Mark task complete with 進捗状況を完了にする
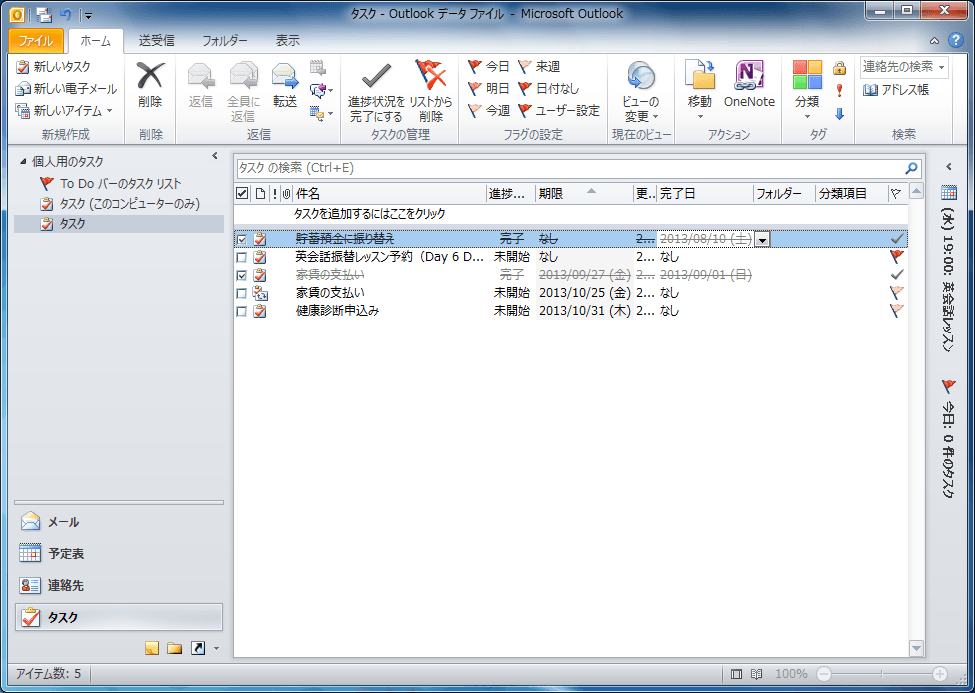975x693 pixels. [x=376, y=91]
